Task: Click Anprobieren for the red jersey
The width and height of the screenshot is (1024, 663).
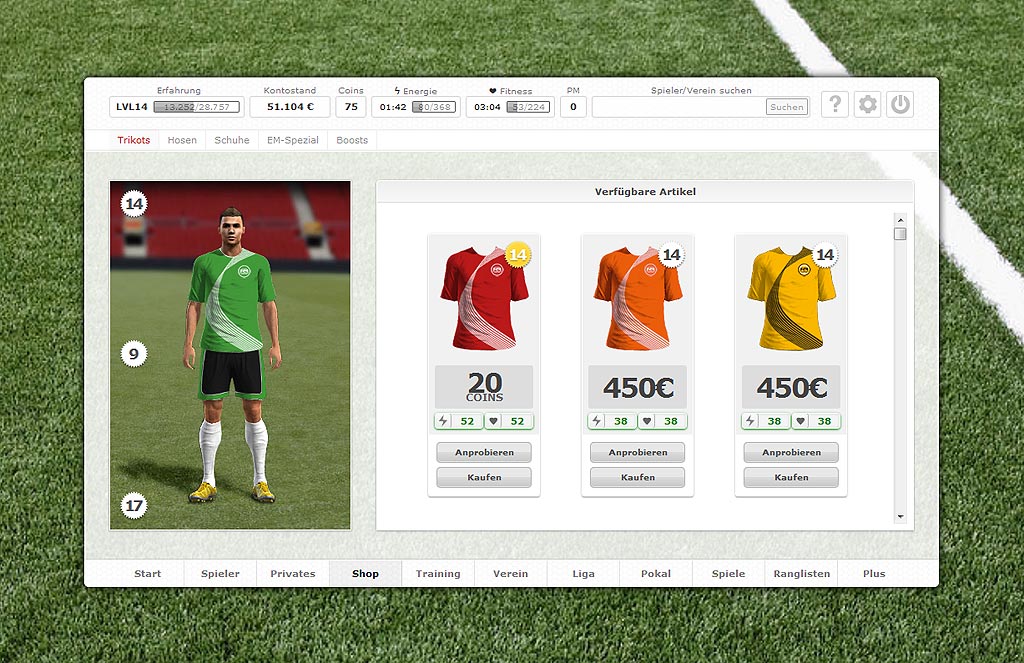Action: 484,453
